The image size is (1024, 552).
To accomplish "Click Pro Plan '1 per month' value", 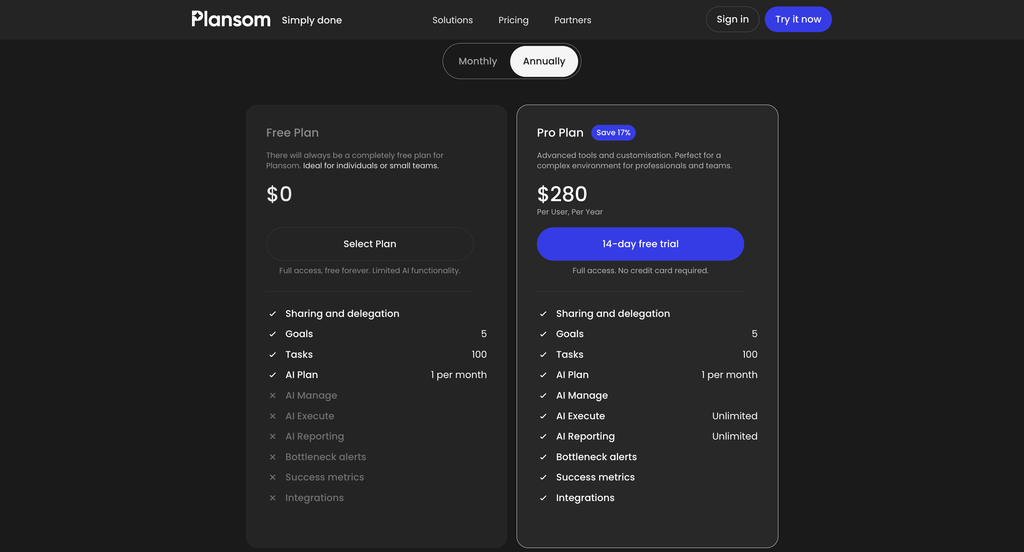I will [x=729, y=375].
